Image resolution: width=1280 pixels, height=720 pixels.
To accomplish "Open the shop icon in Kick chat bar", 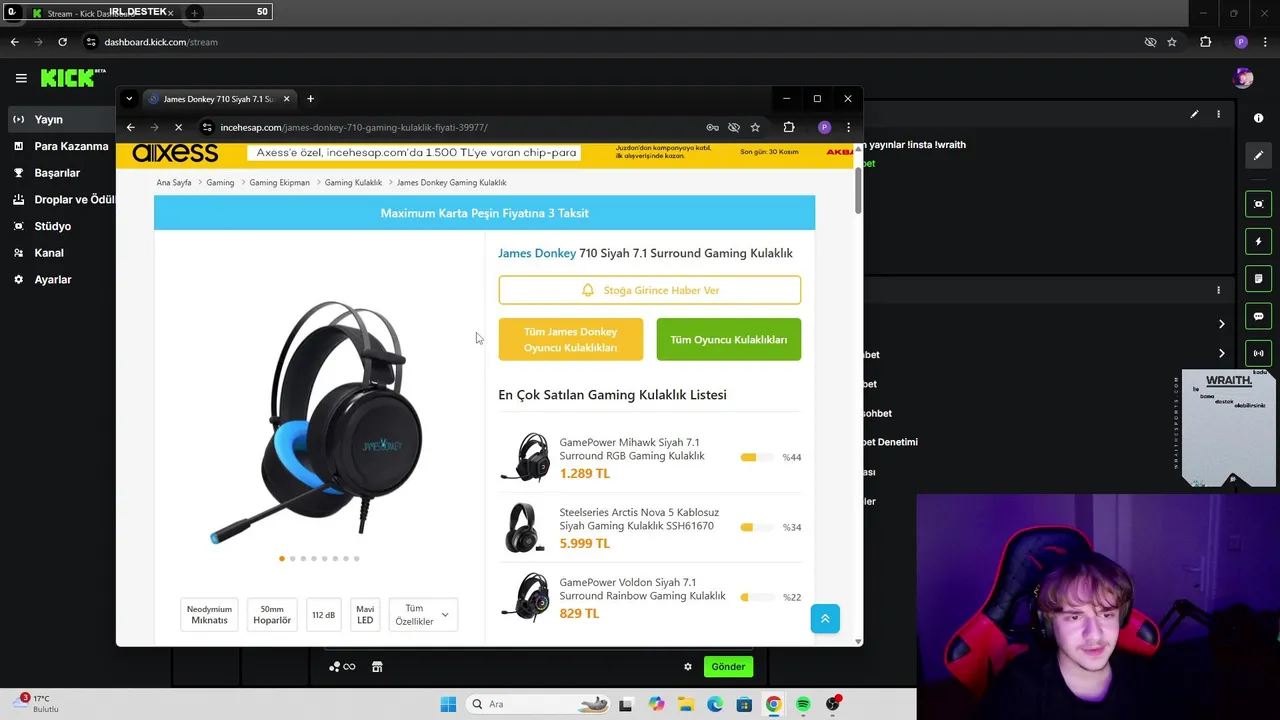I will click(x=377, y=667).
